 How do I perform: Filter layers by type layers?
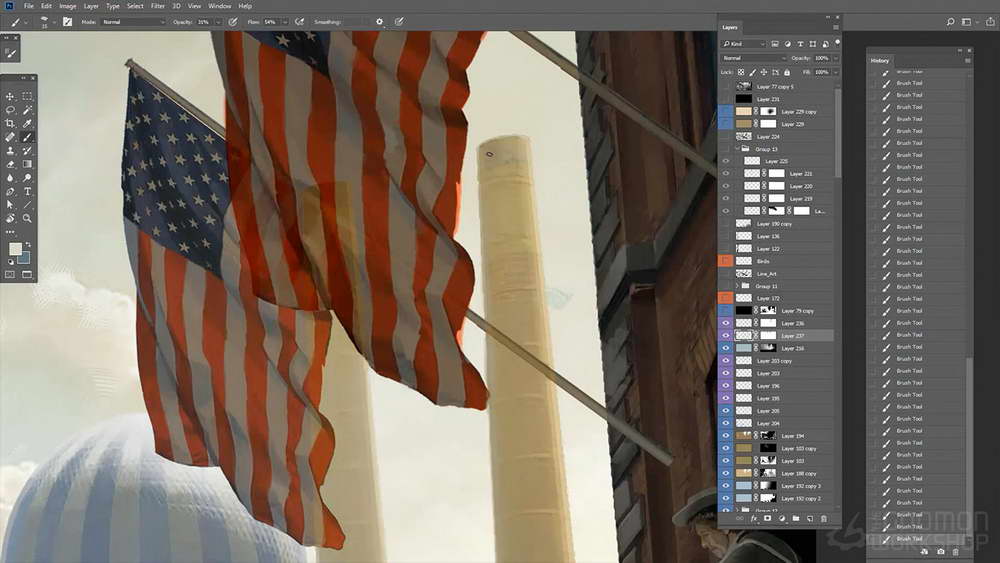tap(800, 44)
